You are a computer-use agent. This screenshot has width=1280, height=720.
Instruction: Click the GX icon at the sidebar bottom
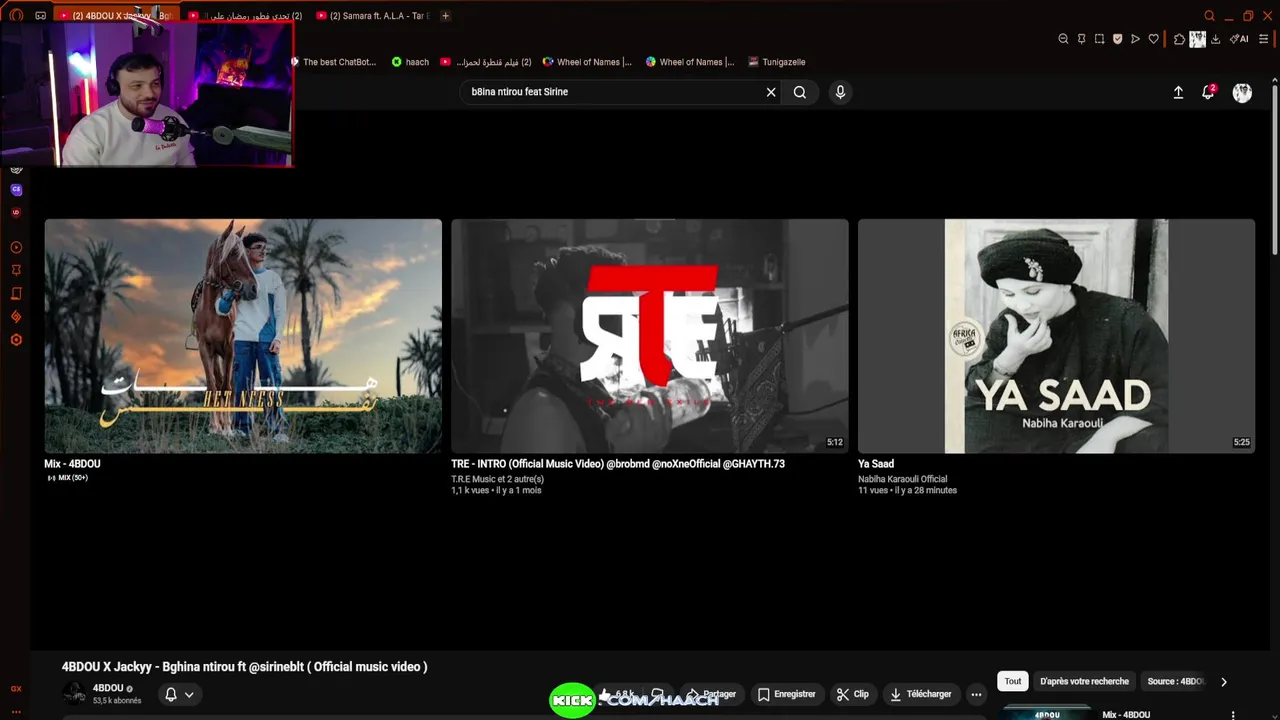point(16,689)
